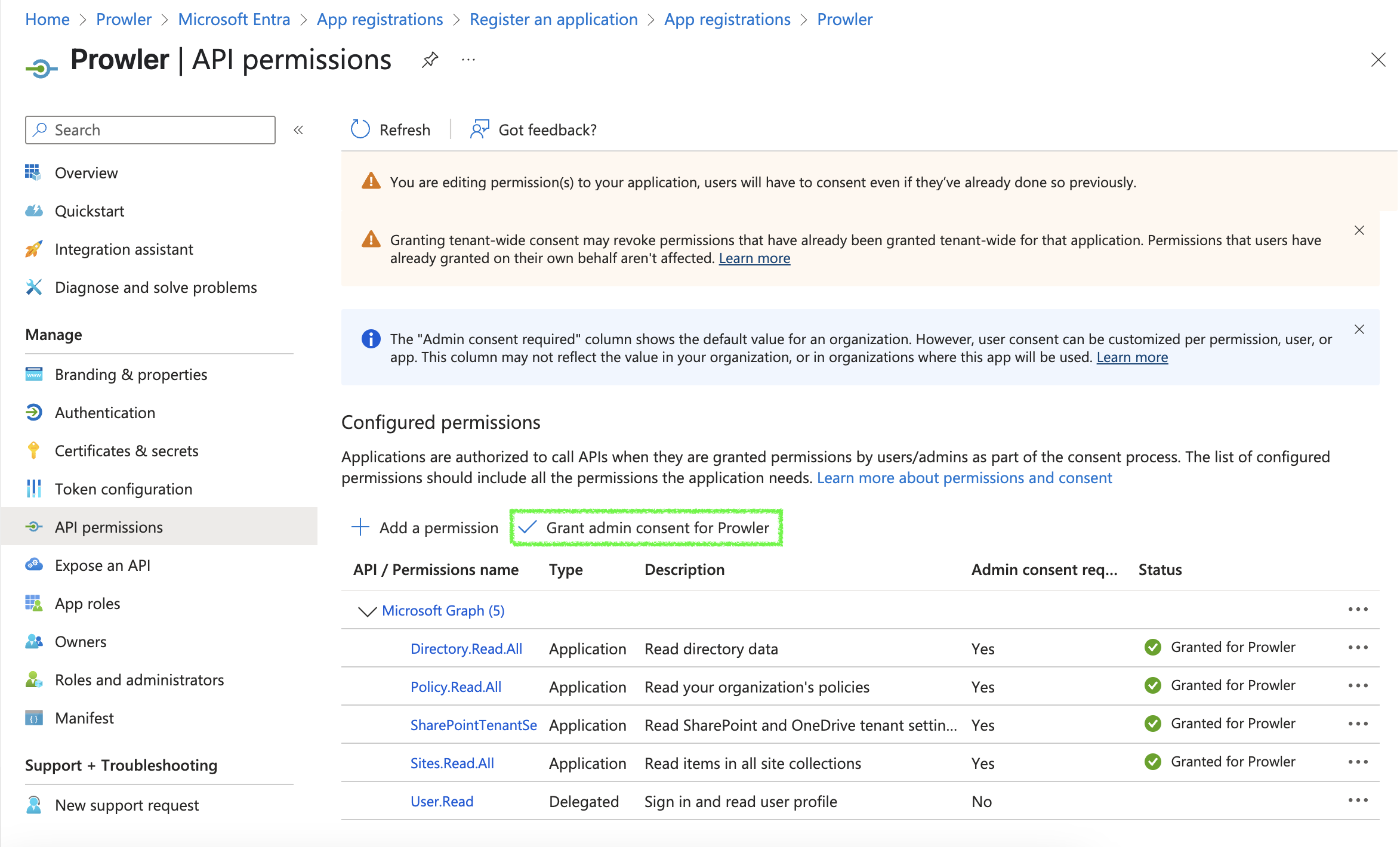
Task: Click the App roles icon
Action: pyautogui.click(x=33, y=603)
